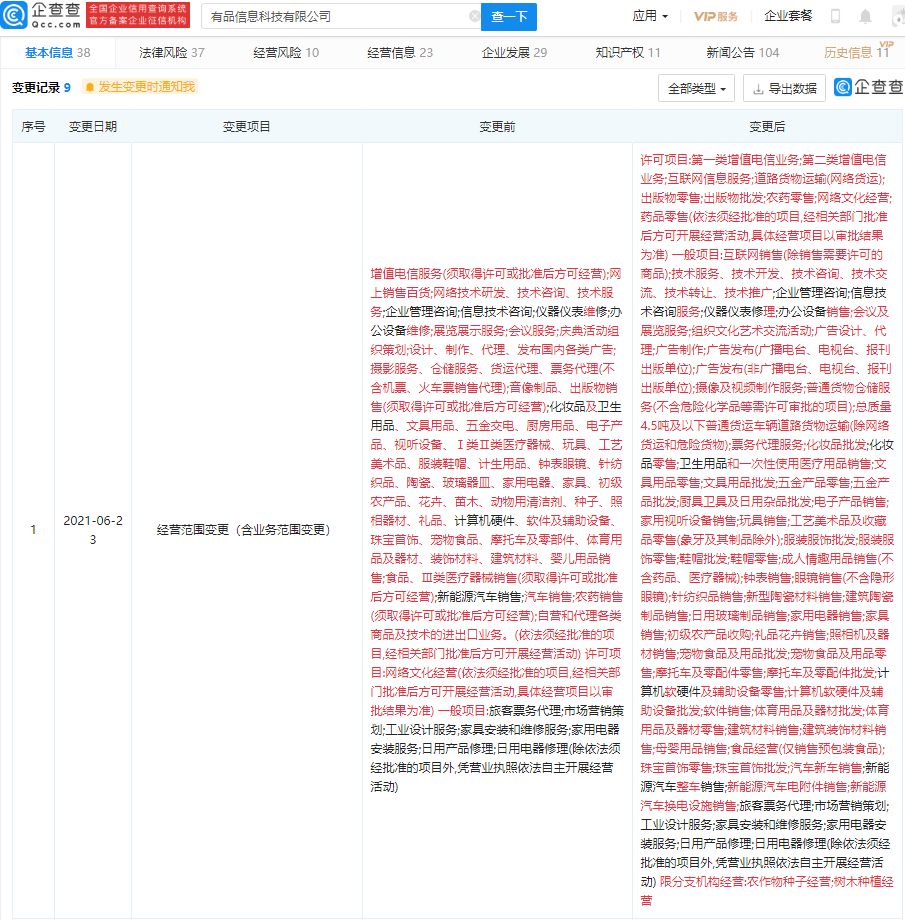Expand the 全部类型 filter dropdown
Viewport: 905px width, 920px height.
click(697, 88)
